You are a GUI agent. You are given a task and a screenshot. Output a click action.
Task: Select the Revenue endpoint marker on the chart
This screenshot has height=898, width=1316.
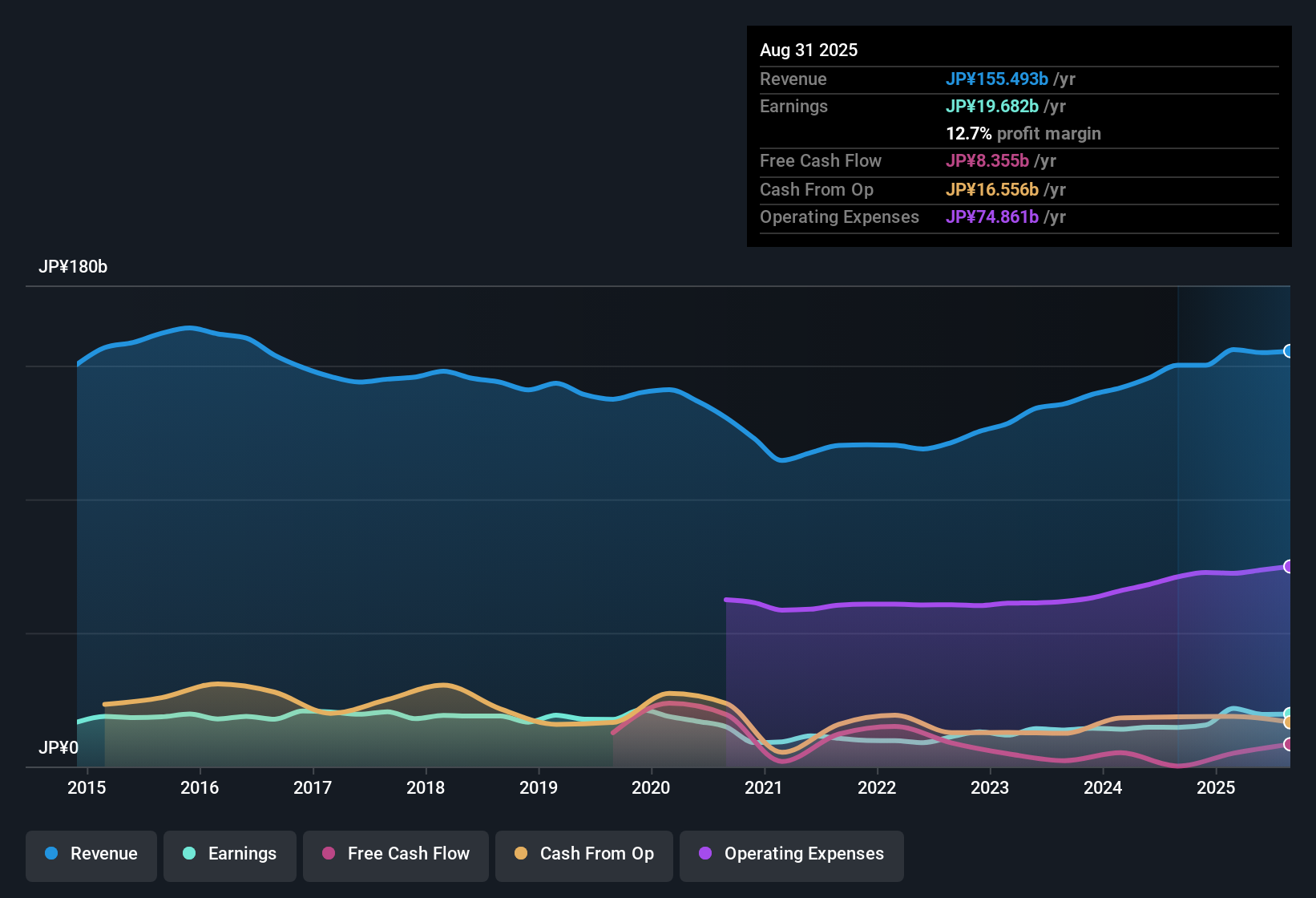(1289, 350)
